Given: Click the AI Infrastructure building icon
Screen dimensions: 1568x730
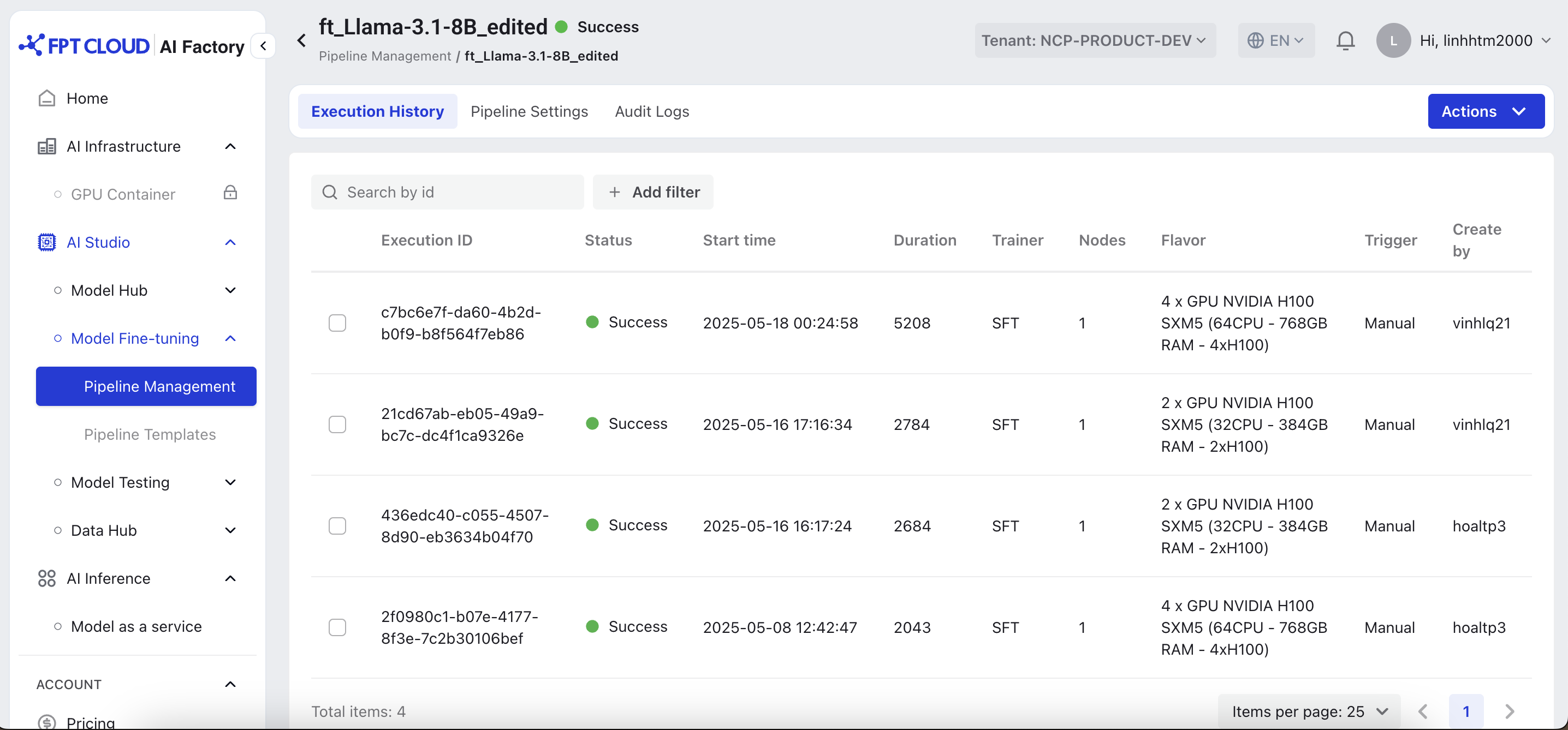Looking at the screenshot, I should coord(47,146).
